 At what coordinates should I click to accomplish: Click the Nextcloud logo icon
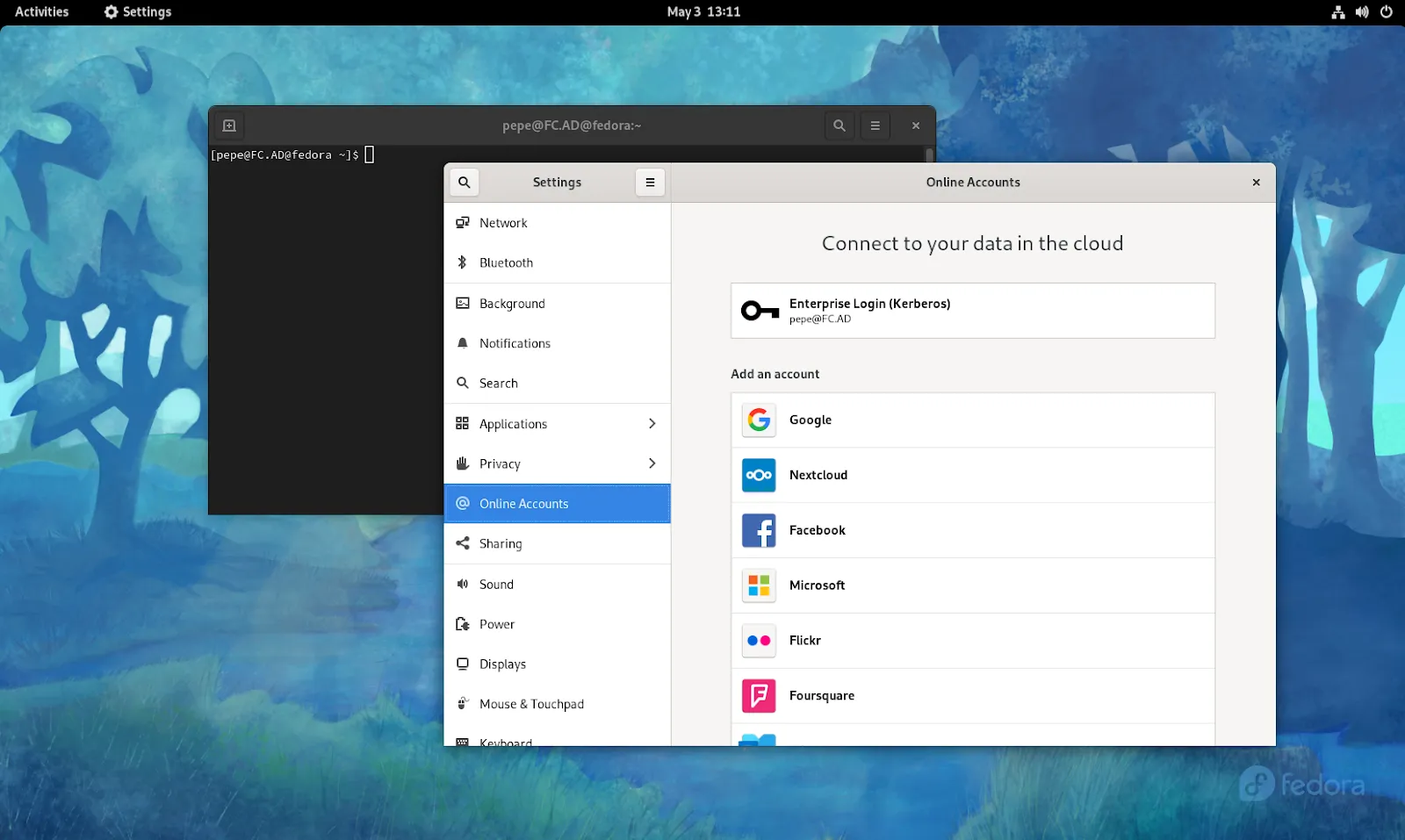coord(759,476)
